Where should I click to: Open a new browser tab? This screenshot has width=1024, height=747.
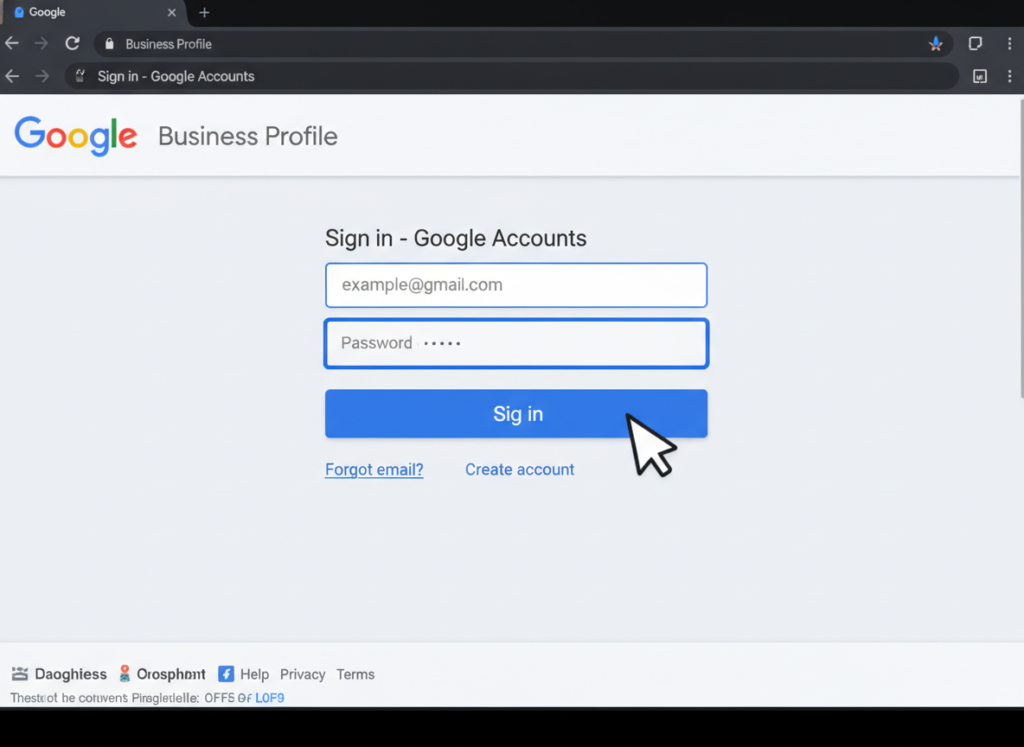pos(204,13)
